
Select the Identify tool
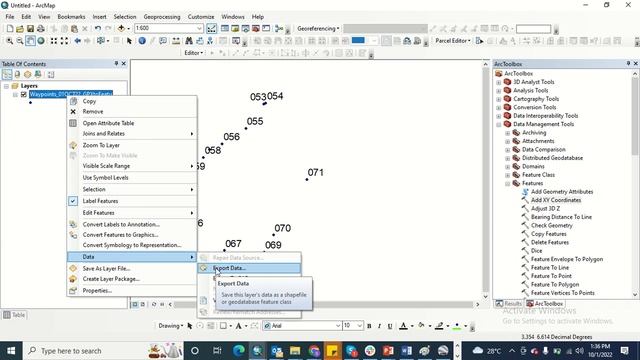click(142, 41)
